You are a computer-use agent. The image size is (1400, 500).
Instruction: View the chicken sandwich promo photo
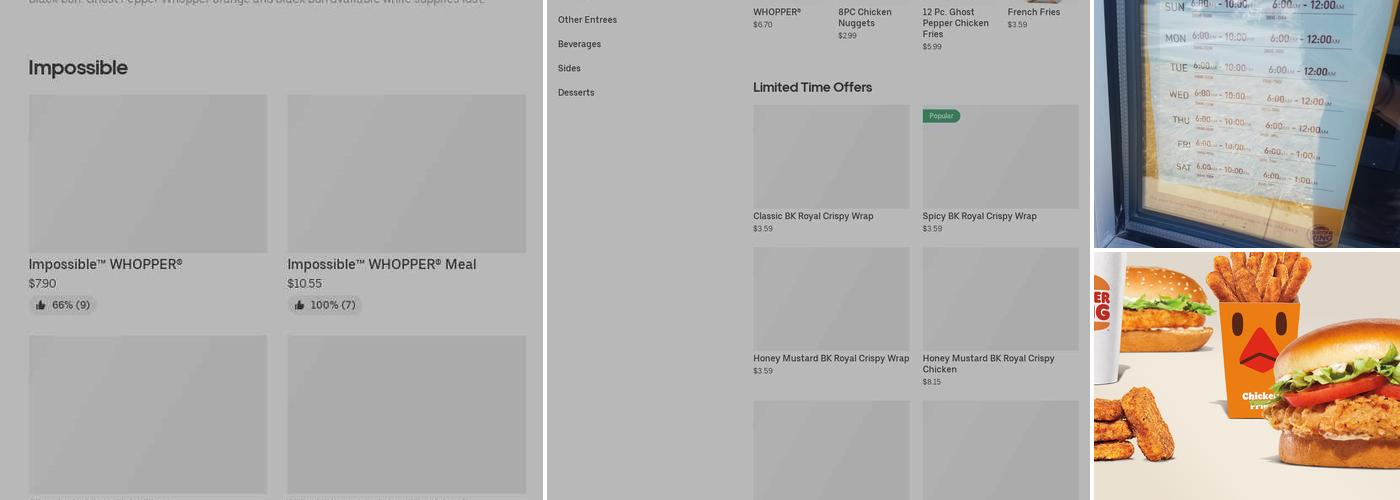point(1246,375)
